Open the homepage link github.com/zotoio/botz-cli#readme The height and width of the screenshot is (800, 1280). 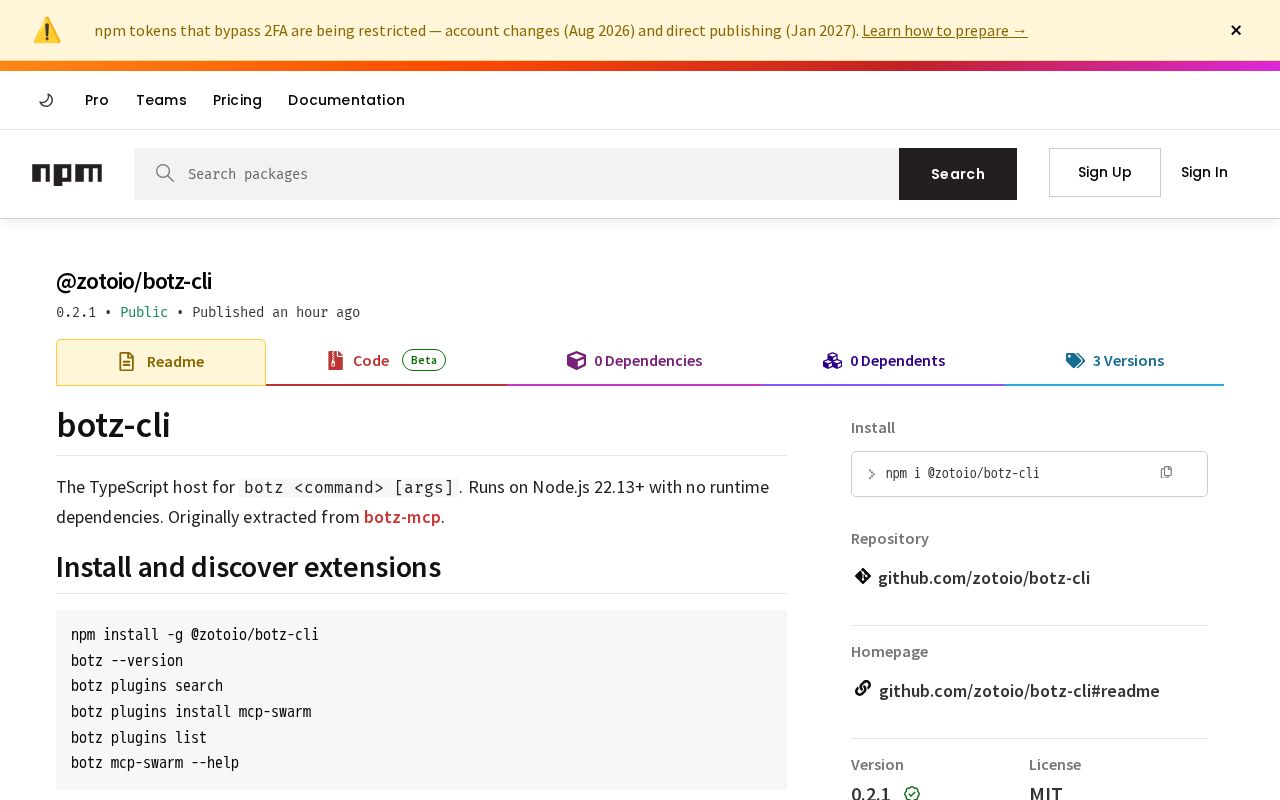tap(1019, 691)
